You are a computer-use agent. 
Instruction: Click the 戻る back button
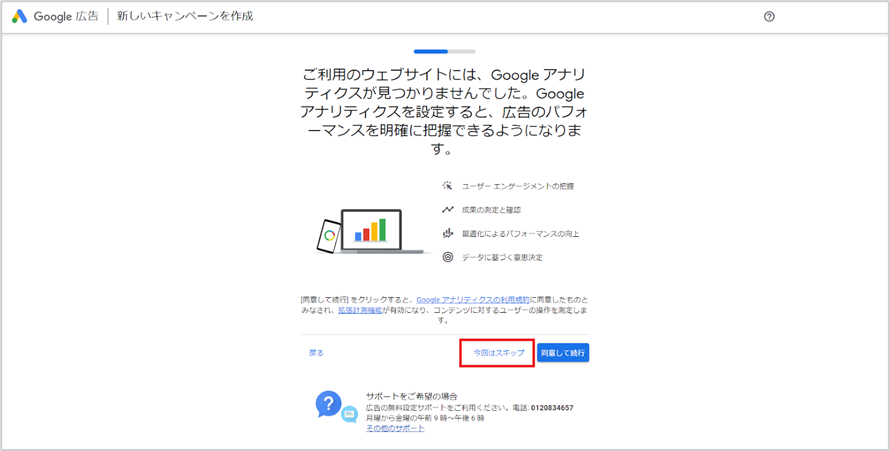316,353
